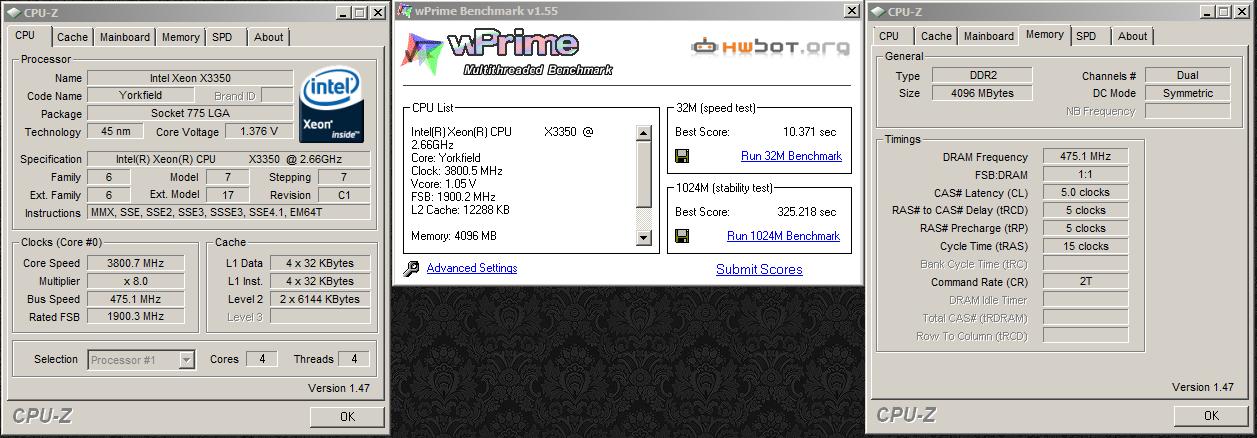Click the Rated FSB 1900.3 MHz value

[x=136, y=317]
